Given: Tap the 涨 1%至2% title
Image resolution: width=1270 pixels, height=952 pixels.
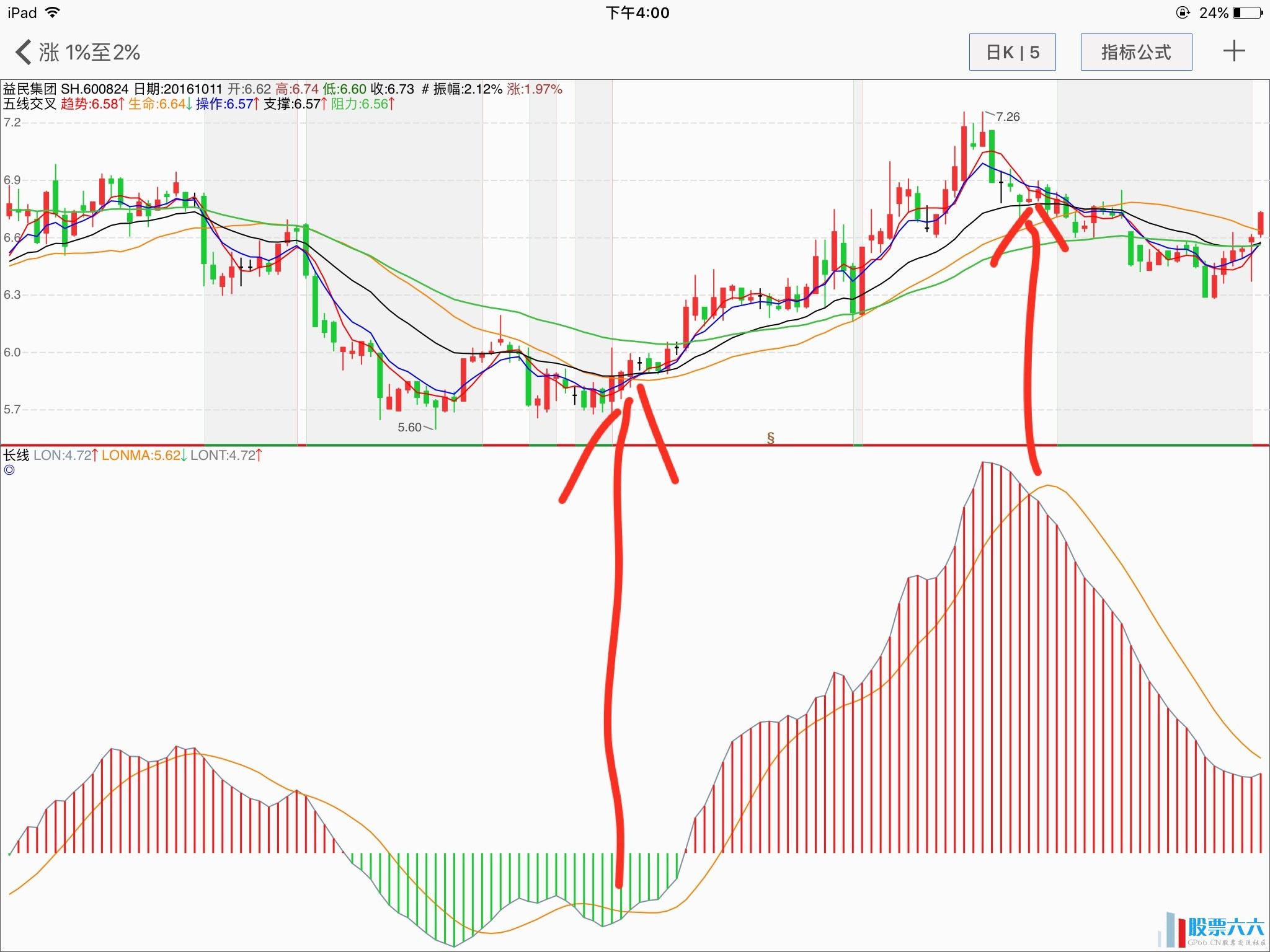Looking at the screenshot, I should click(89, 52).
